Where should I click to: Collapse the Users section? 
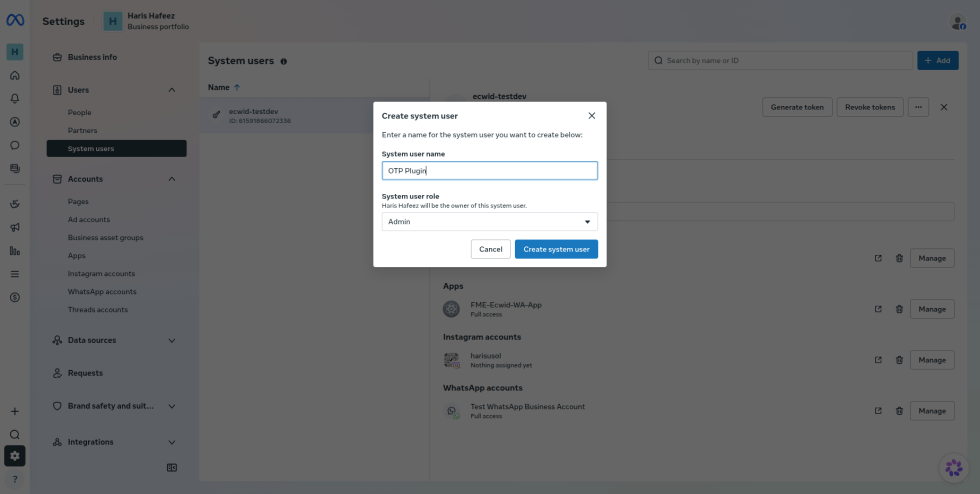[172, 90]
